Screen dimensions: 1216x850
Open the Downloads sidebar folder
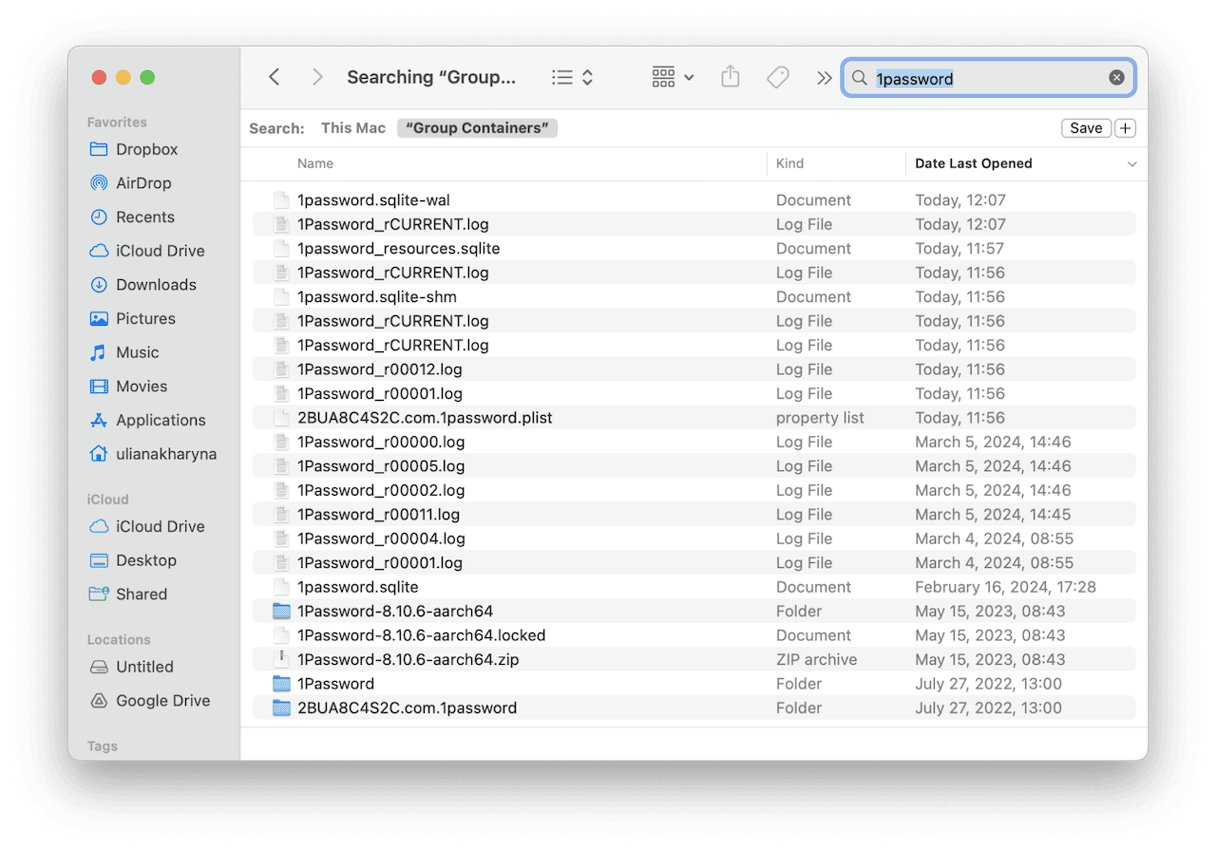click(x=155, y=285)
